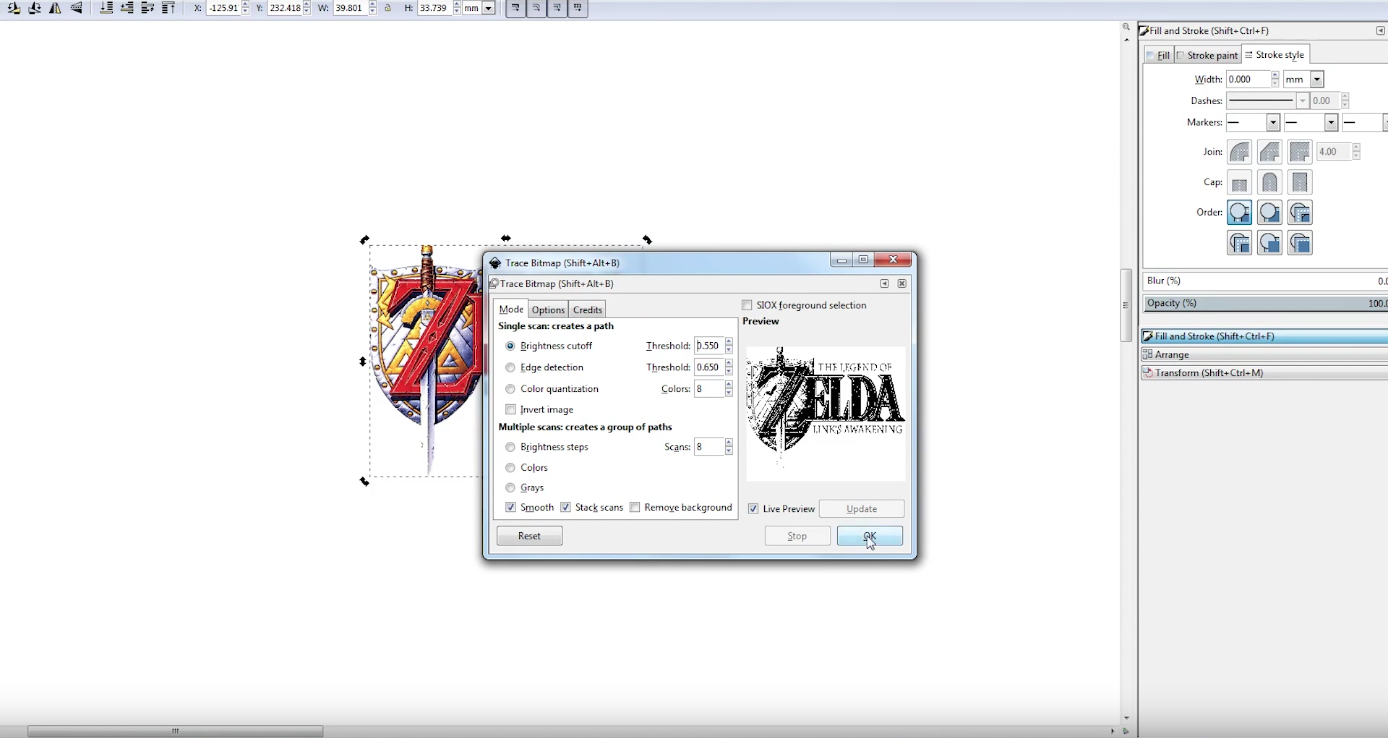This screenshot has width=1388, height=738.
Task: Switch to the Credits tab
Action: tap(588, 310)
